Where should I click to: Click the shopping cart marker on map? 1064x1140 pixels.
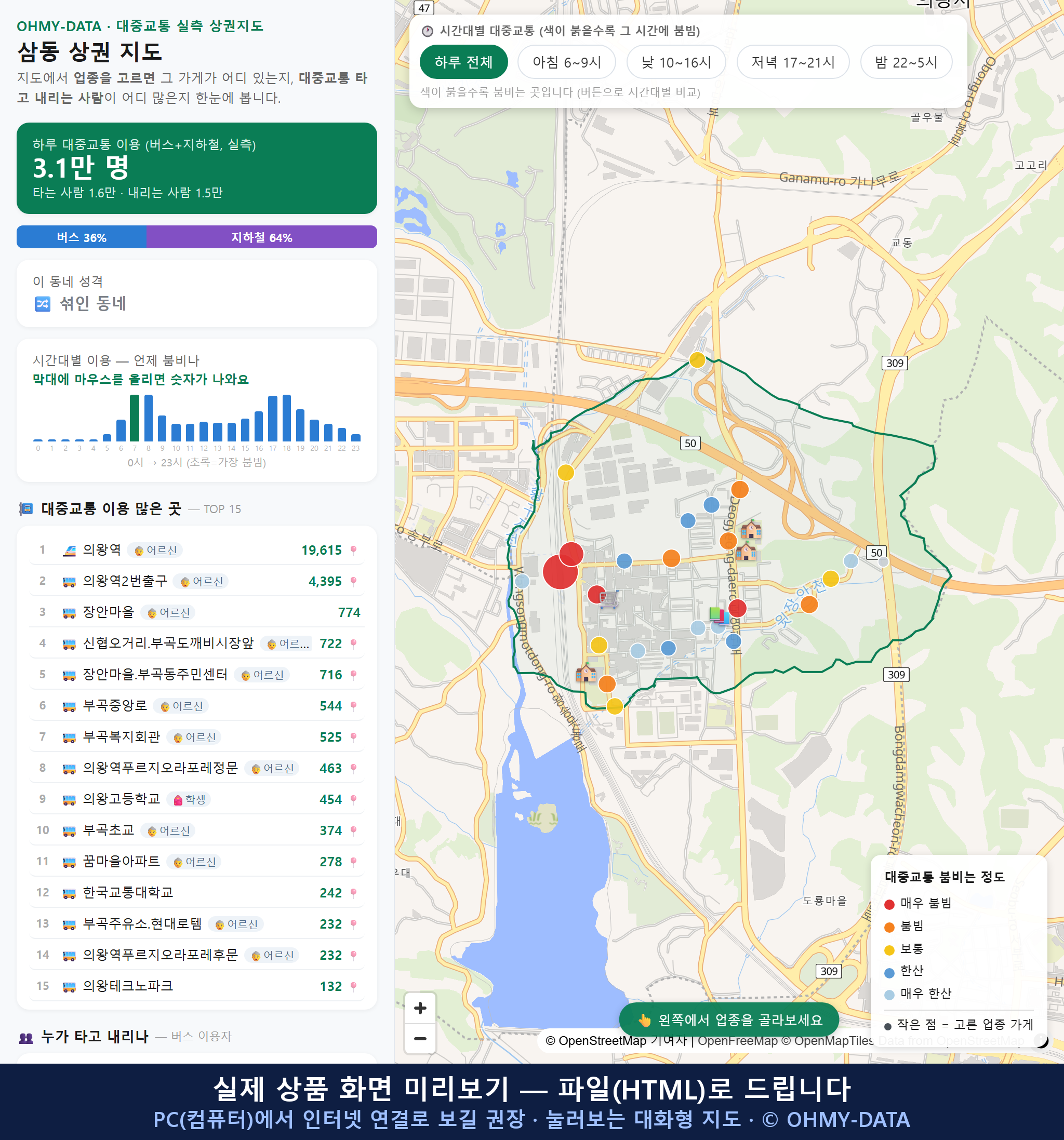[609, 600]
